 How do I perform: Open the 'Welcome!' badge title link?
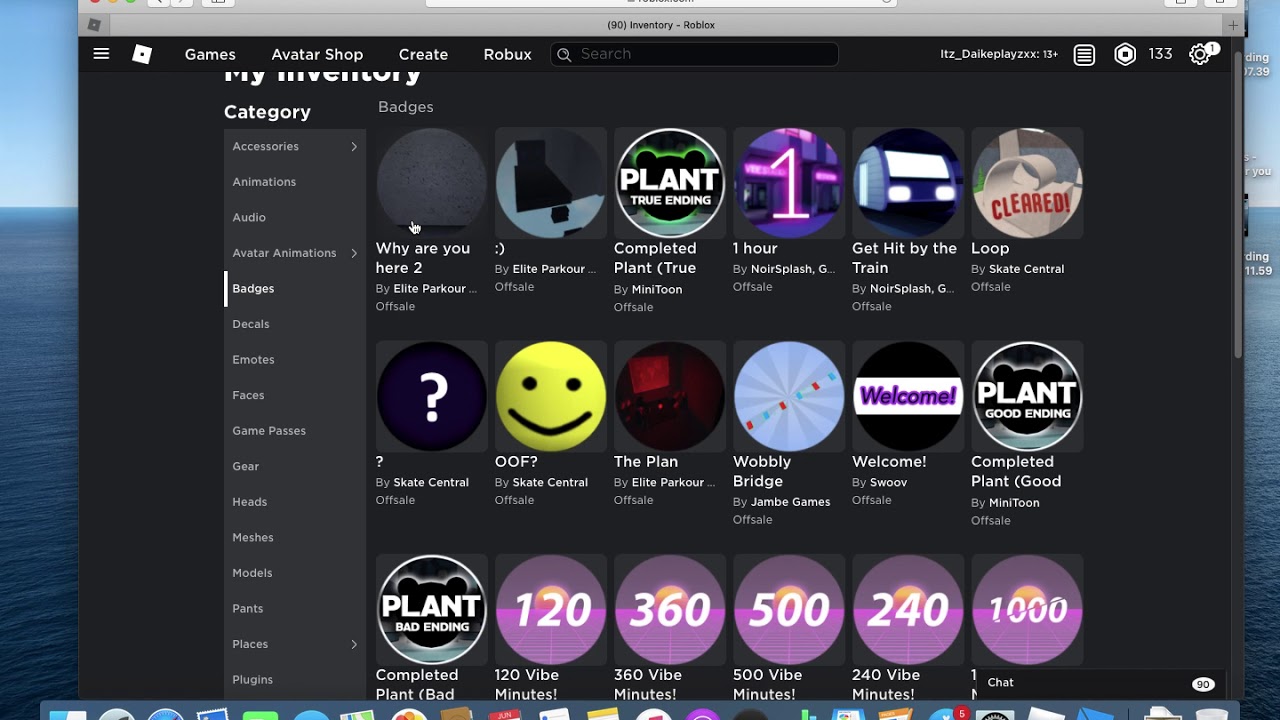click(889, 462)
